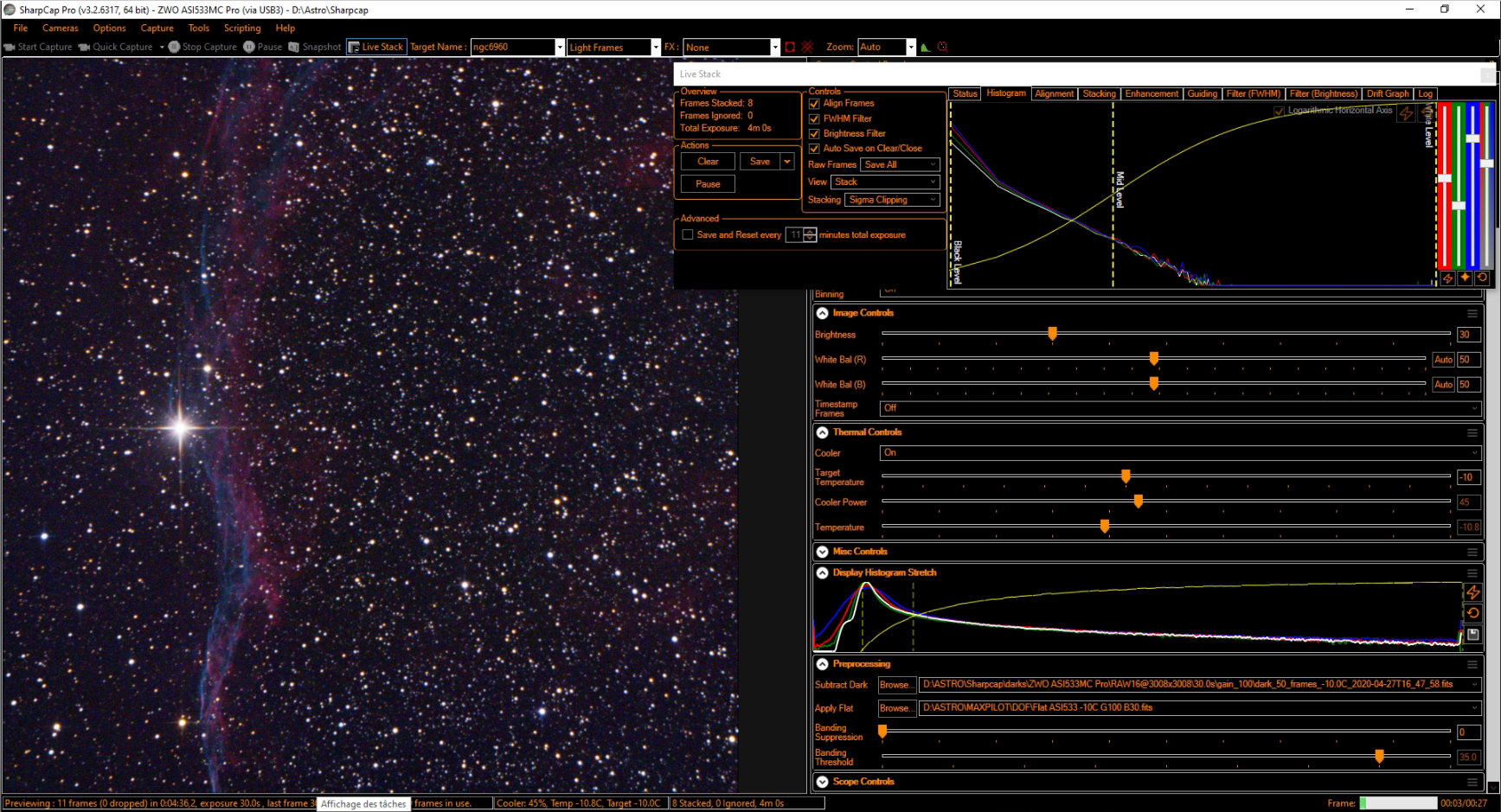Image resolution: width=1501 pixels, height=812 pixels.
Task: Open the Image Controls panel menu icon
Action: (x=1472, y=313)
